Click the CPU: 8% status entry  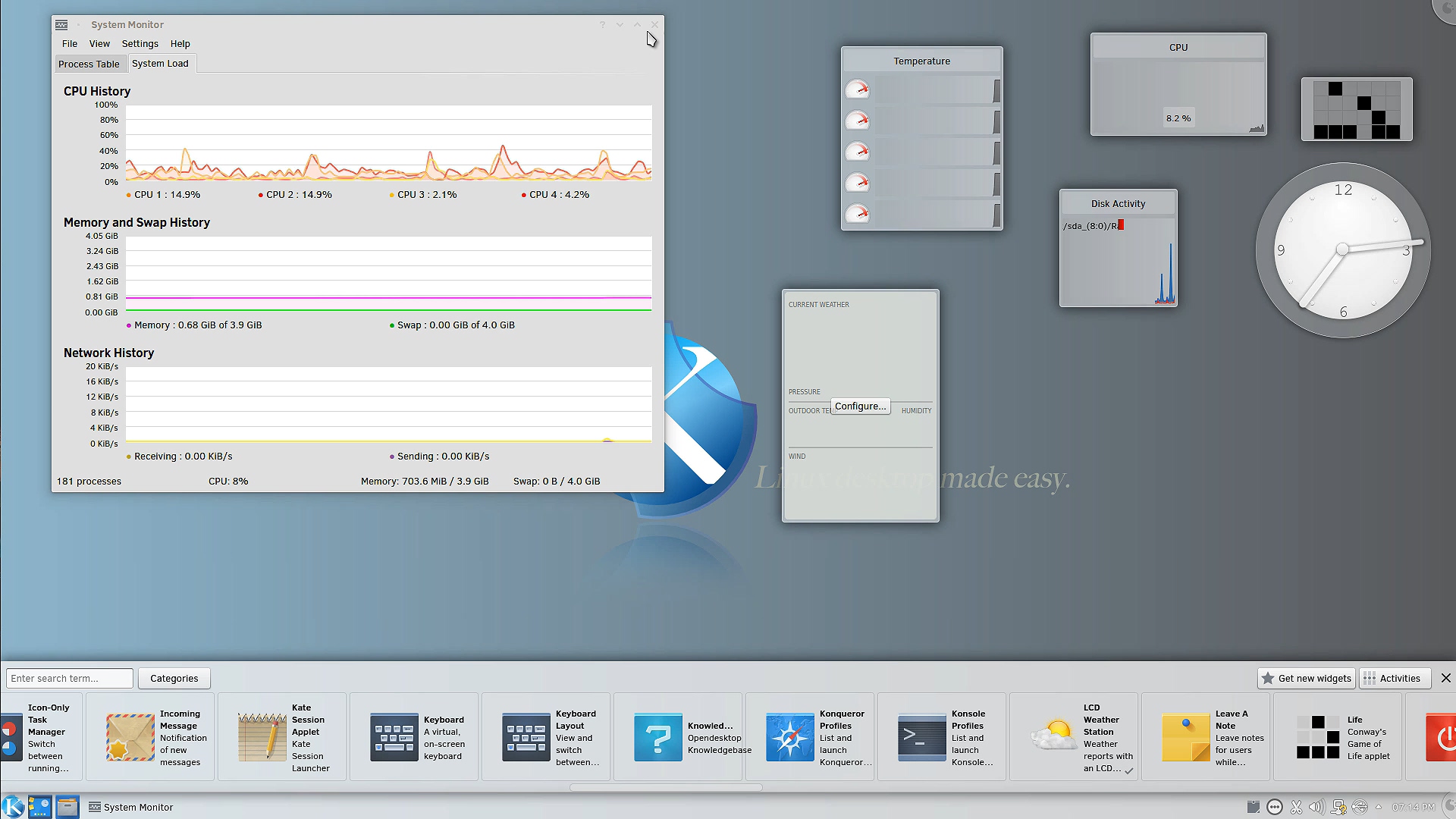[228, 482]
